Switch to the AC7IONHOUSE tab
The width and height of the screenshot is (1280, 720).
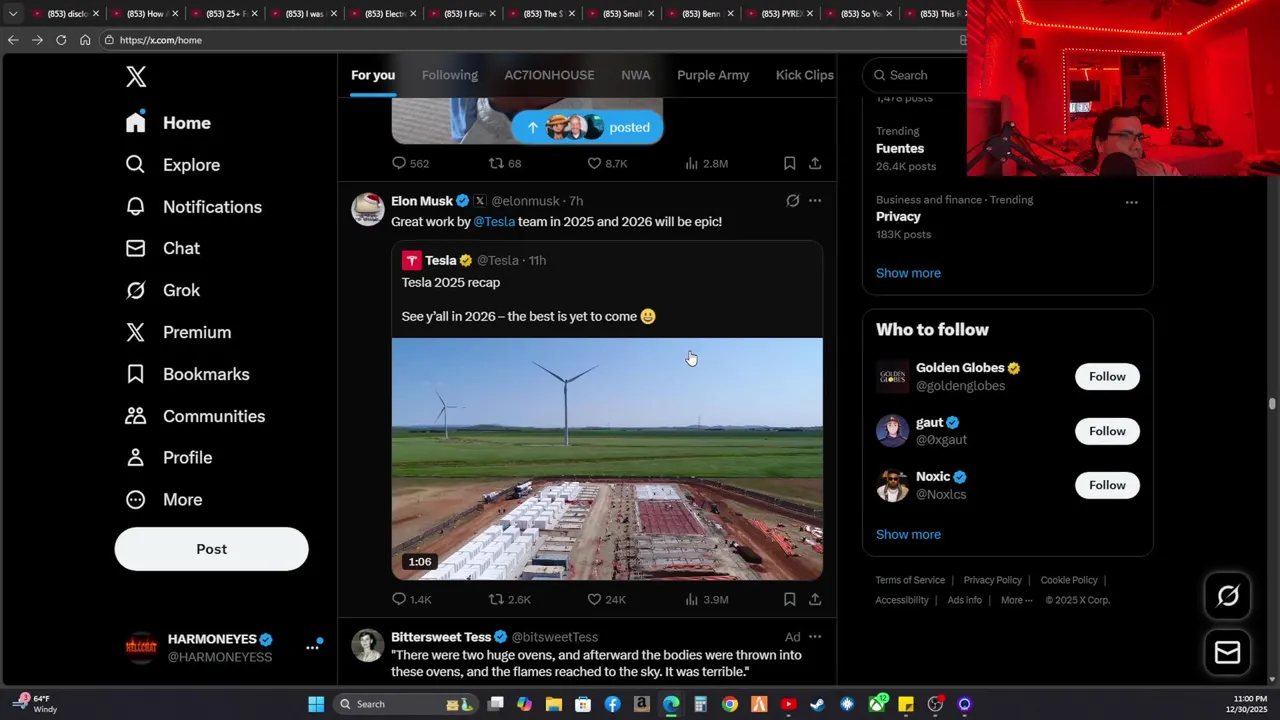pyautogui.click(x=549, y=75)
